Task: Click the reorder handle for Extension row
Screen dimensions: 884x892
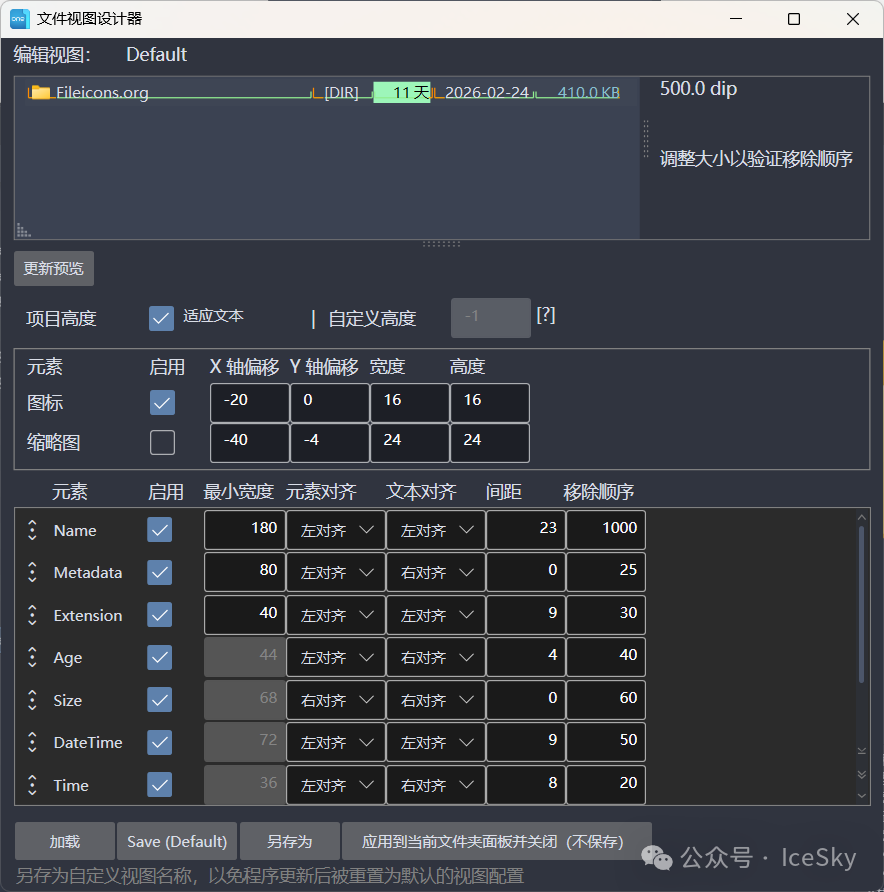Action: [x=32, y=615]
